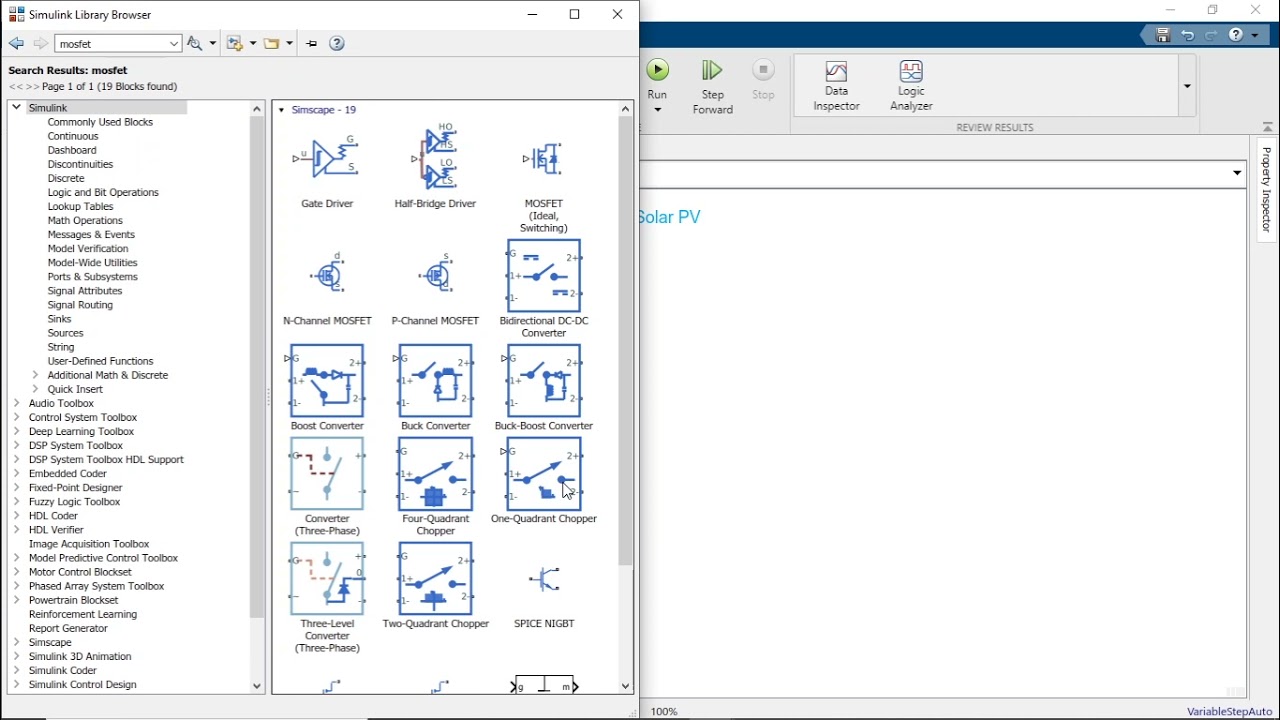Select Motor Control Blockset in tree
Viewport: 1280px width, 720px height.
[x=80, y=572]
